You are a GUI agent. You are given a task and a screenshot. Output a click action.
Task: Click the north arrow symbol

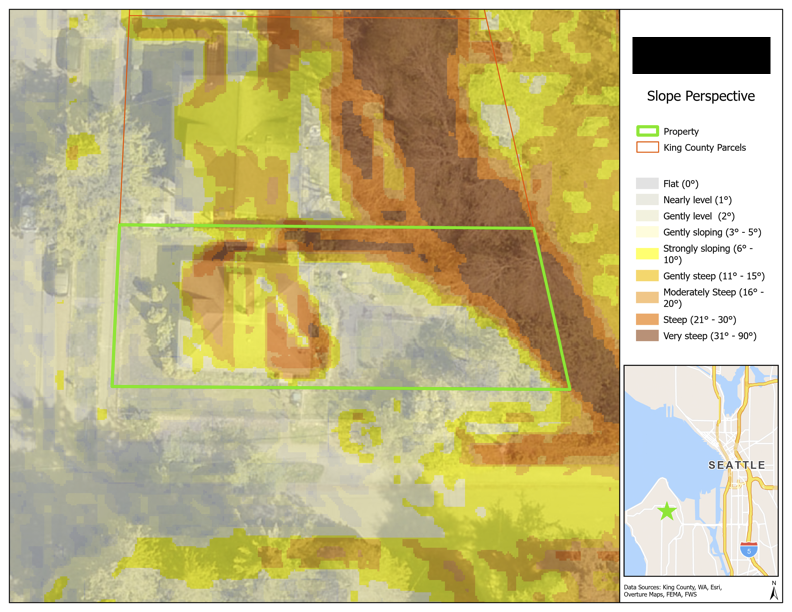[x=774, y=590]
